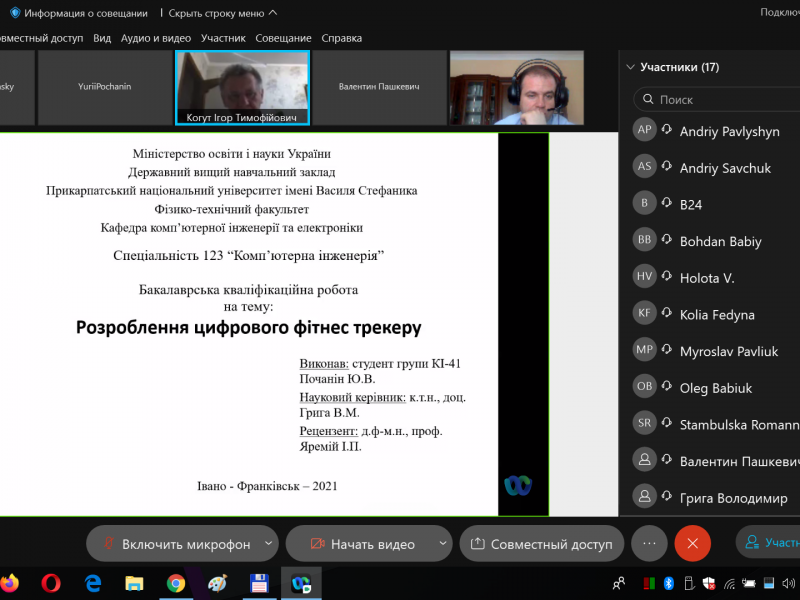Open Firefox from the taskbar
The height and width of the screenshot is (600, 800).
[10, 582]
